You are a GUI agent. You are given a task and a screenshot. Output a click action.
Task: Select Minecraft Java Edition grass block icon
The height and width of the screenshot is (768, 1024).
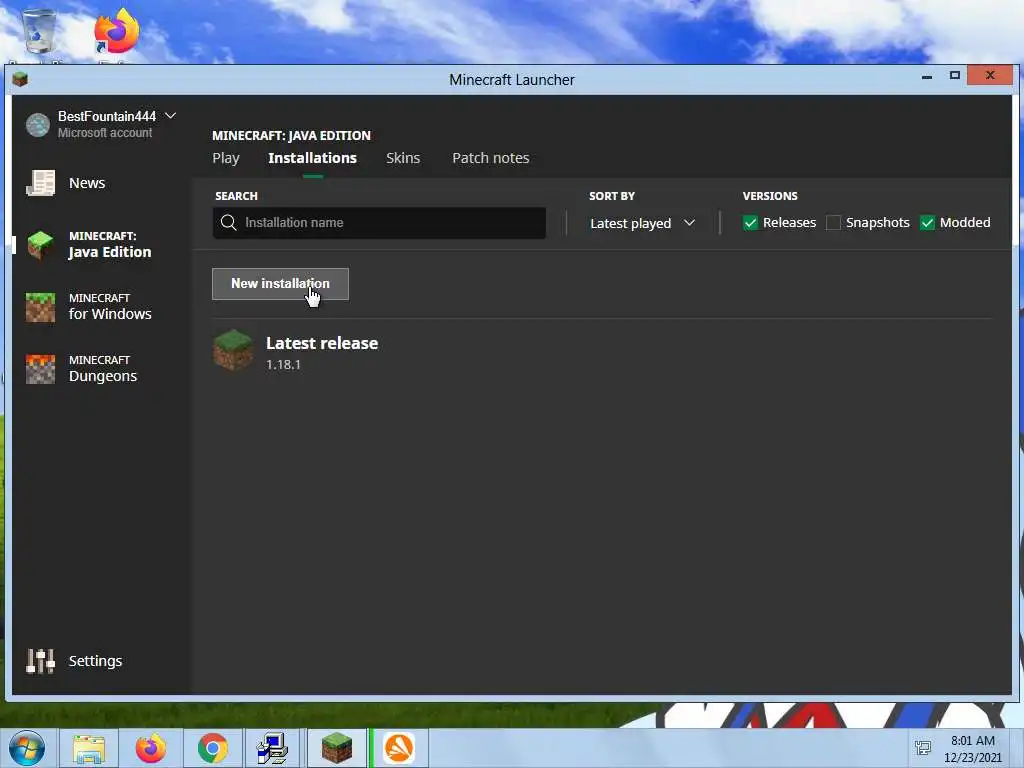click(x=40, y=245)
